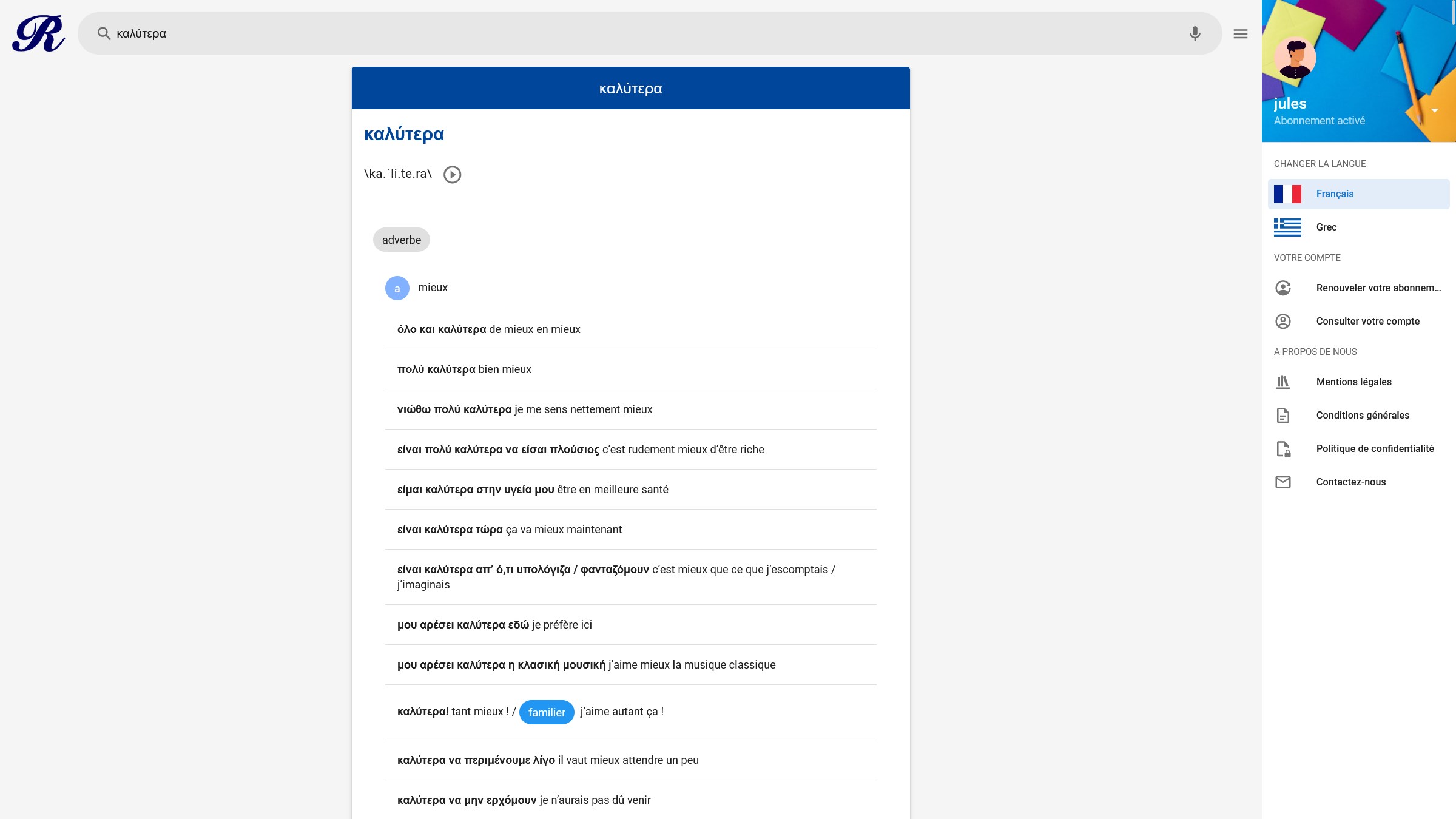This screenshot has height=819, width=1456.
Task: Open Consulter votre compte
Action: pyautogui.click(x=1367, y=322)
